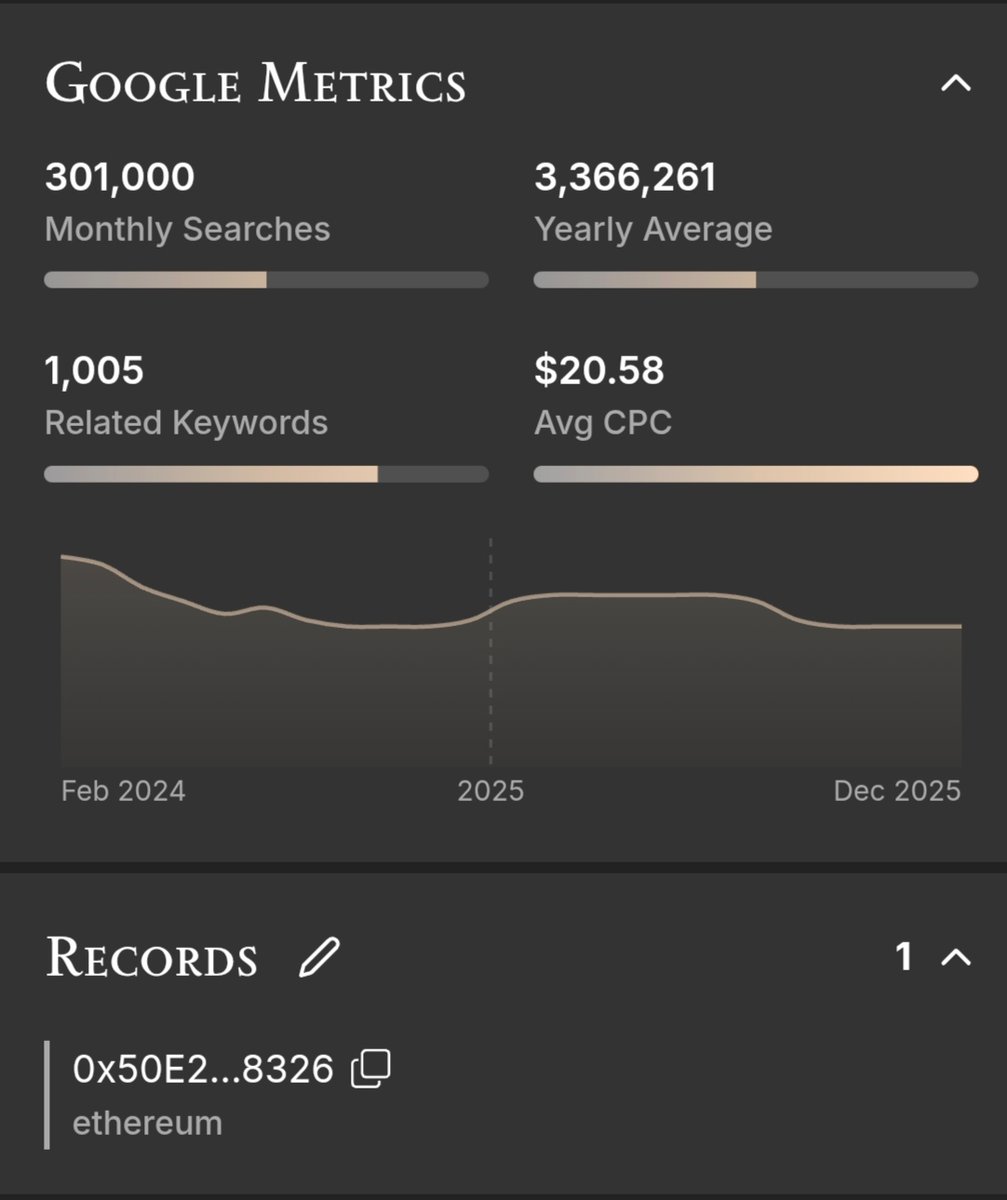Click the 2025 marker on the chart
Image resolution: width=1007 pixels, height=1200 pixels.
[490, 791]
